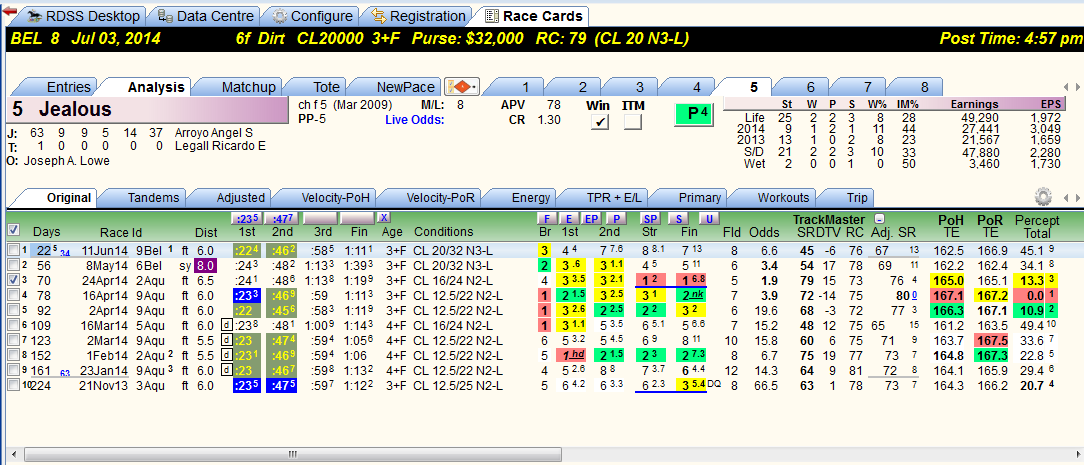Click the gear icon on Configure tab
The height and width of the screenshot is (465, 1084).
point(279,15)
